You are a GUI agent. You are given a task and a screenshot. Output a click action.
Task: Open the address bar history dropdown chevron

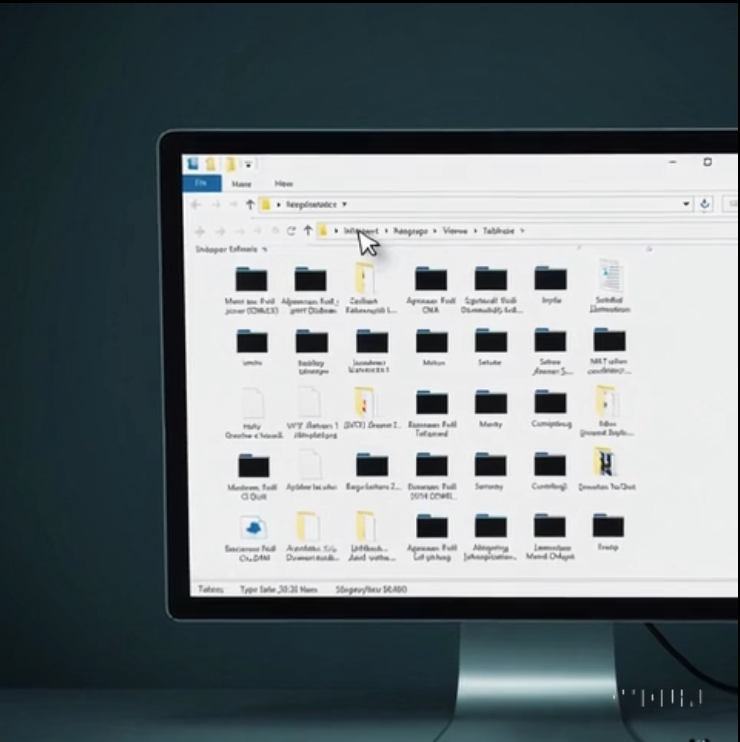[x=686, y=204]
